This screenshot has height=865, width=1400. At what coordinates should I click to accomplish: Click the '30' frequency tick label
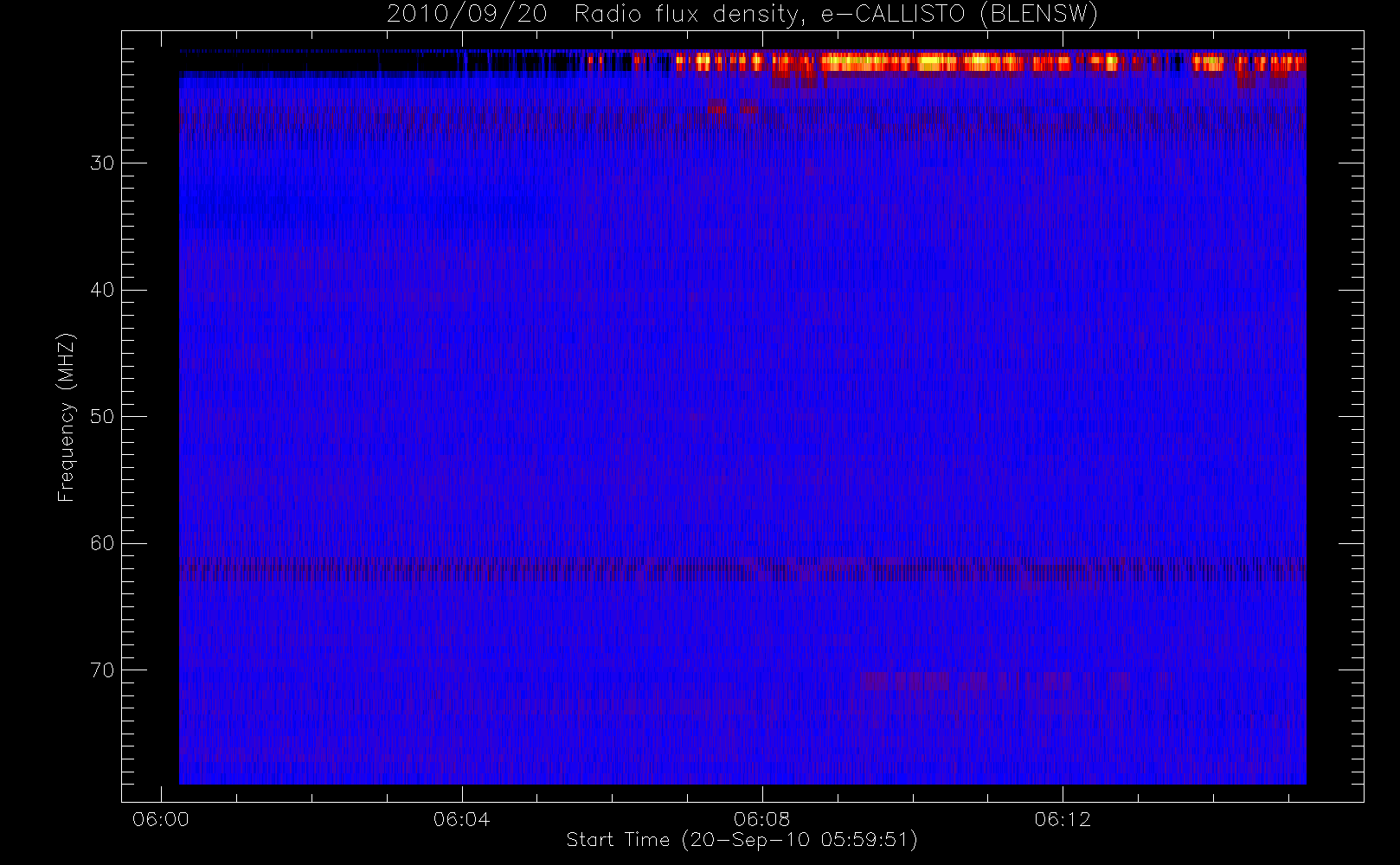[x=102, y=163]
